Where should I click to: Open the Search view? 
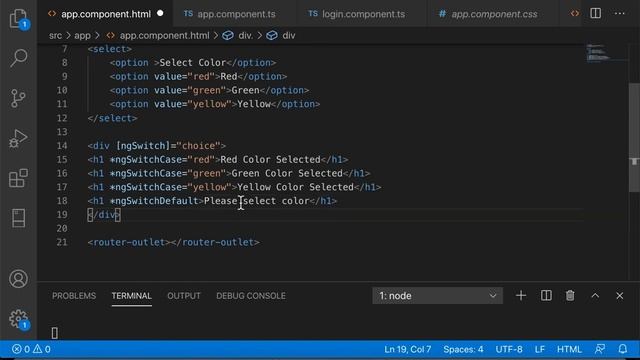(19, 58)
